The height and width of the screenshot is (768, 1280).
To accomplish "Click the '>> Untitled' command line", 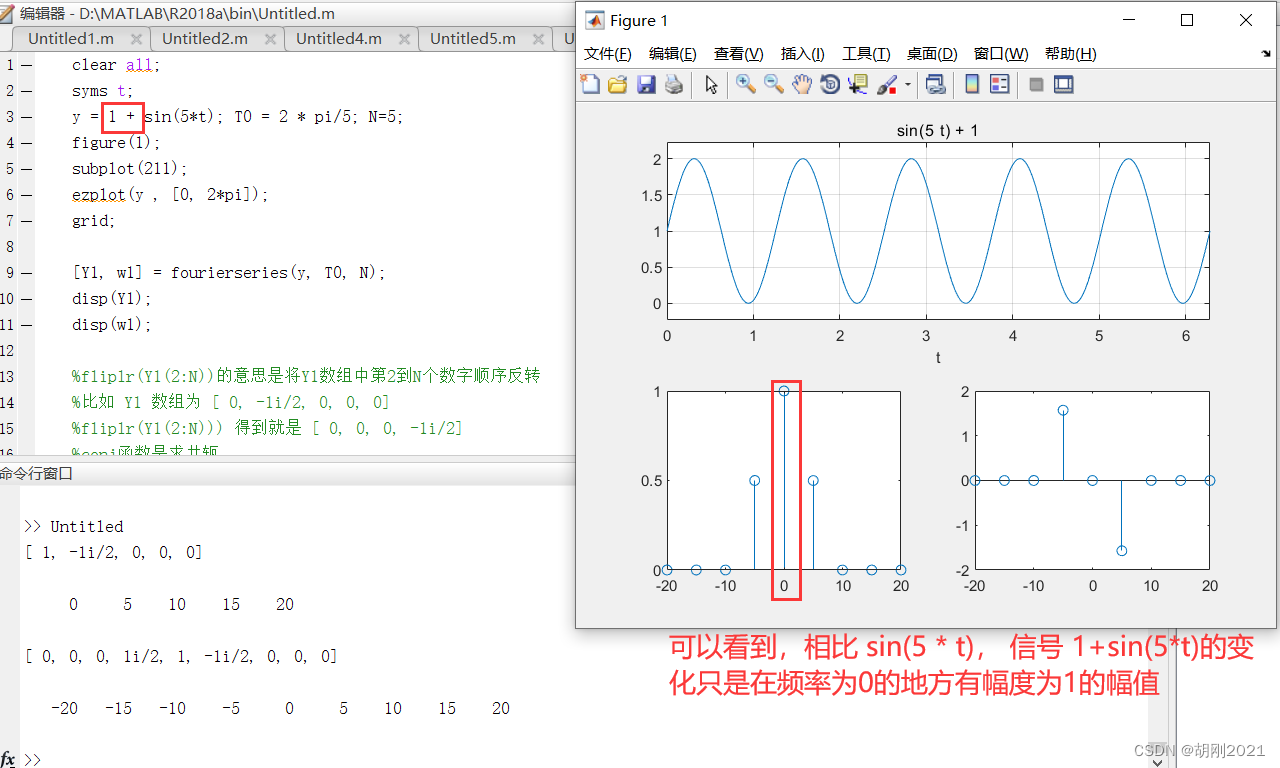I will pyautogui.click(x=74, y=527).
